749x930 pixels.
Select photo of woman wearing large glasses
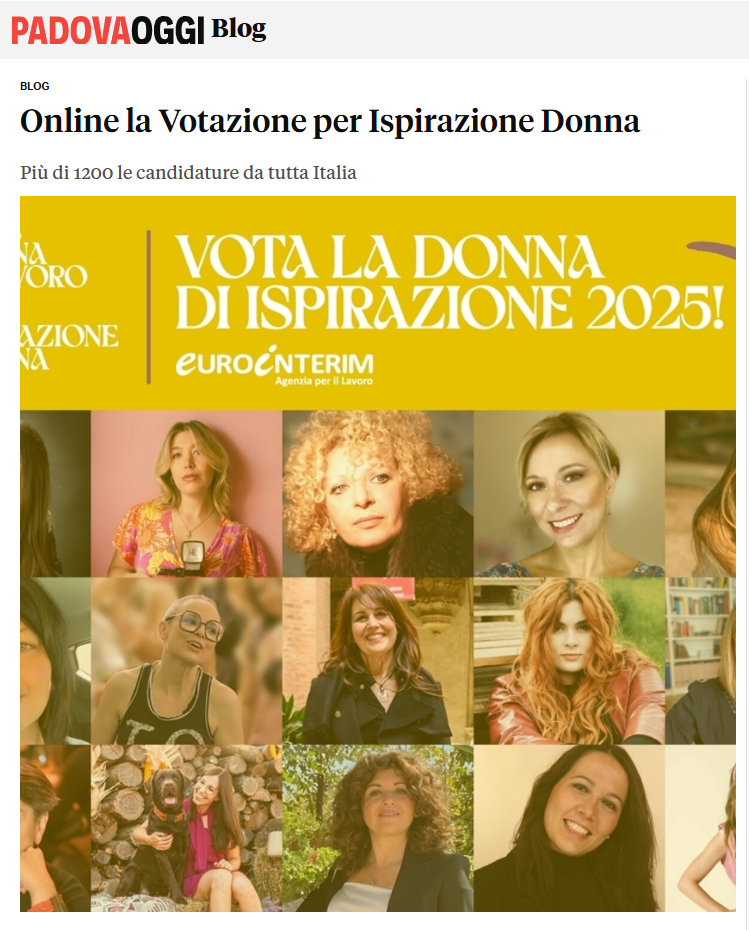186,661
